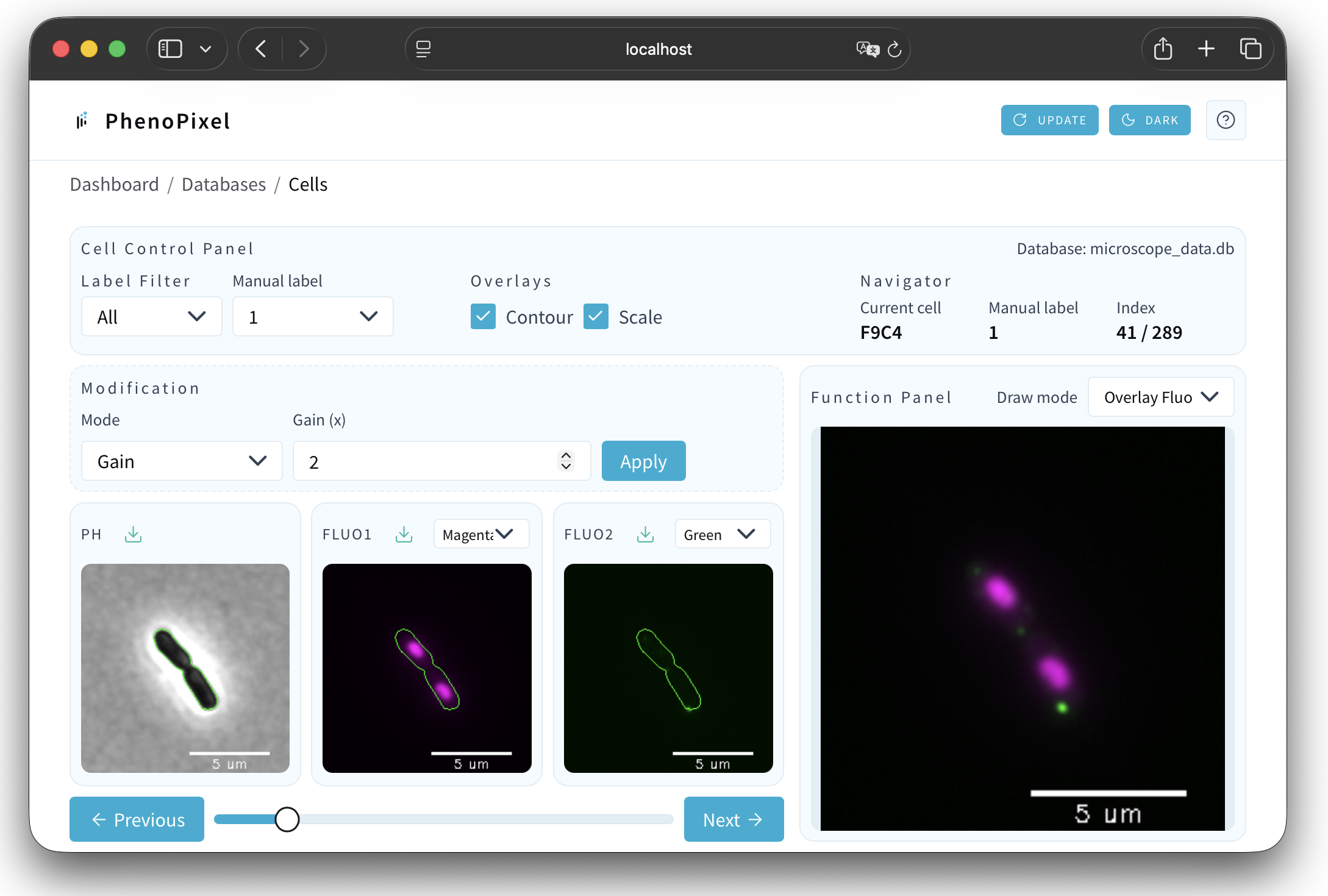Screen dimensions: 1328x896
Task: Open the help question mark icon
Action: pos(1226,120)
